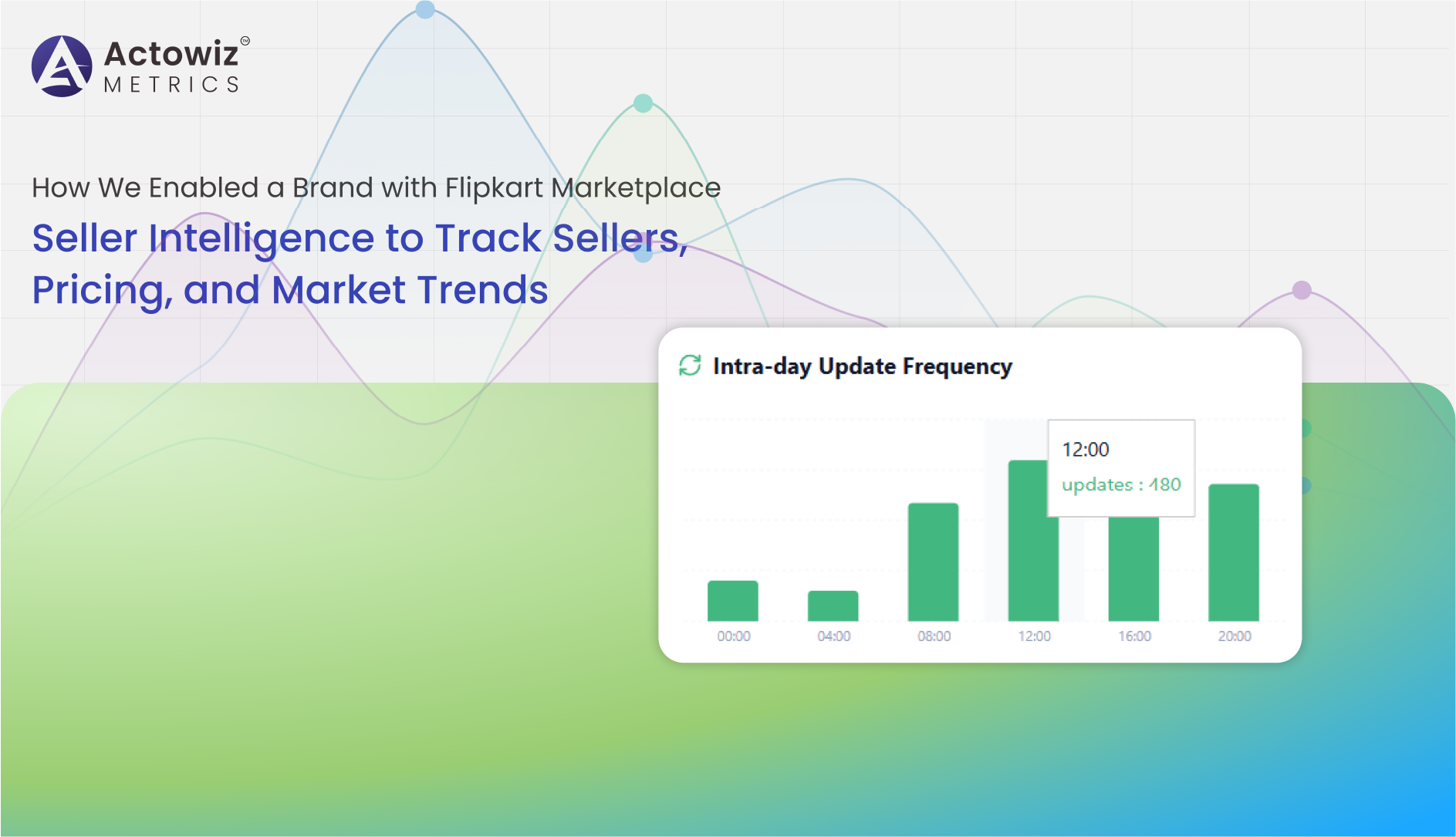Select the 20:00 bar in chart
Image resolution: width=1456 pixels, height=837 pixels.
point(1233,552)
